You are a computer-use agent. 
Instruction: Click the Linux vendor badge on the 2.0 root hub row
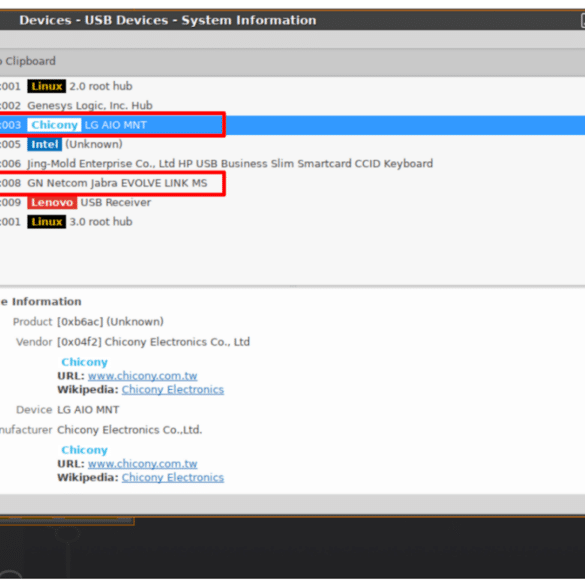click(x=47, y=86)
